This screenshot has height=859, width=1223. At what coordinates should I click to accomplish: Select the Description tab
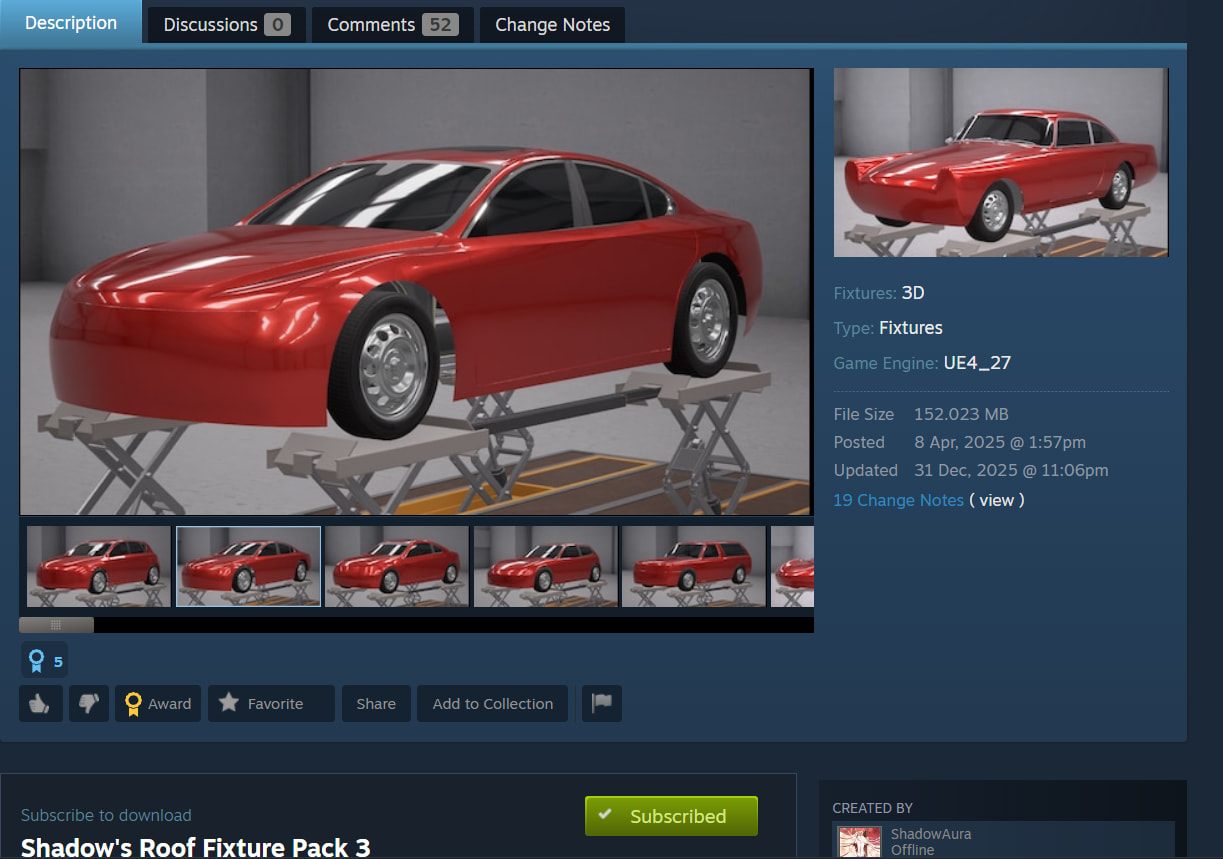tap(71, 23)
